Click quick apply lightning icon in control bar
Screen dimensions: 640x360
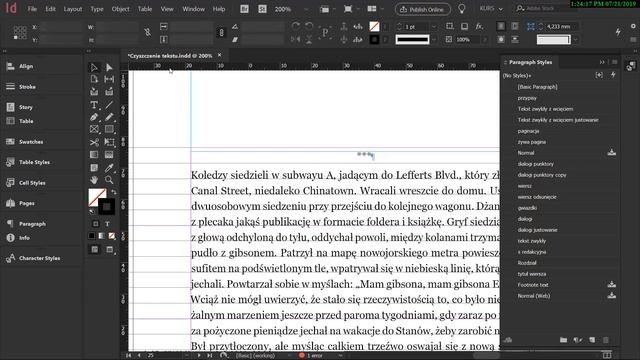[618, 32]
